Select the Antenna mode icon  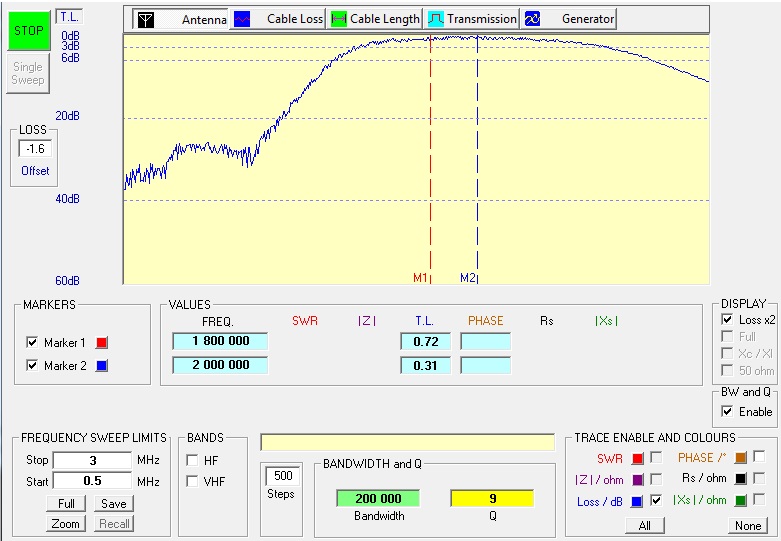[x=146, y=19]
